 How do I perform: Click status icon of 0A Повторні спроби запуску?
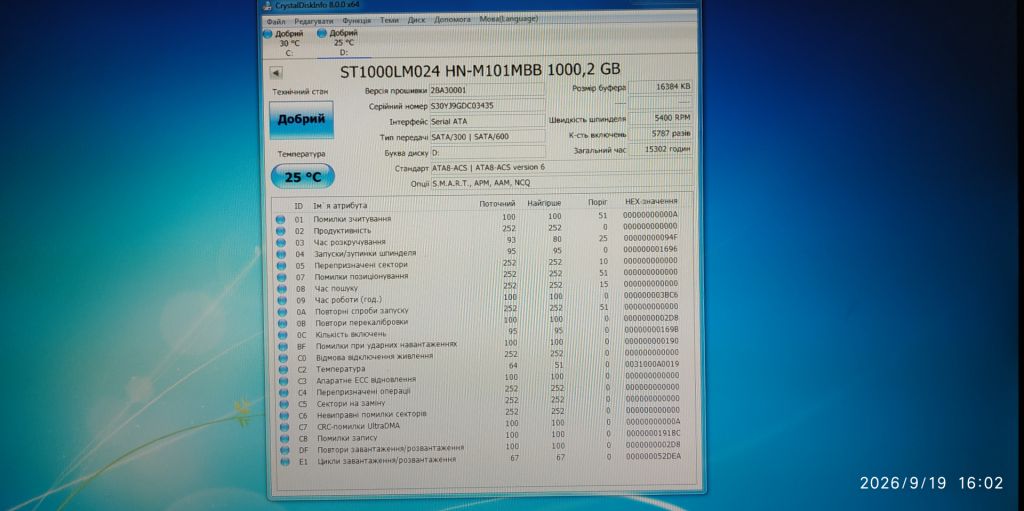coord(281,312)
